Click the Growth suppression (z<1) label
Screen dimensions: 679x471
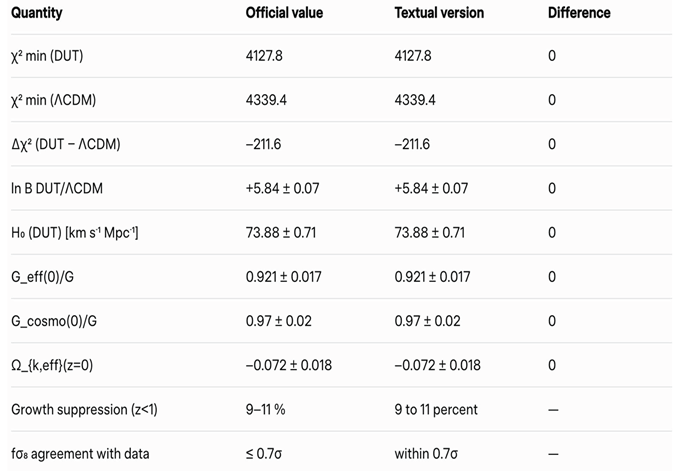[82, 409]
